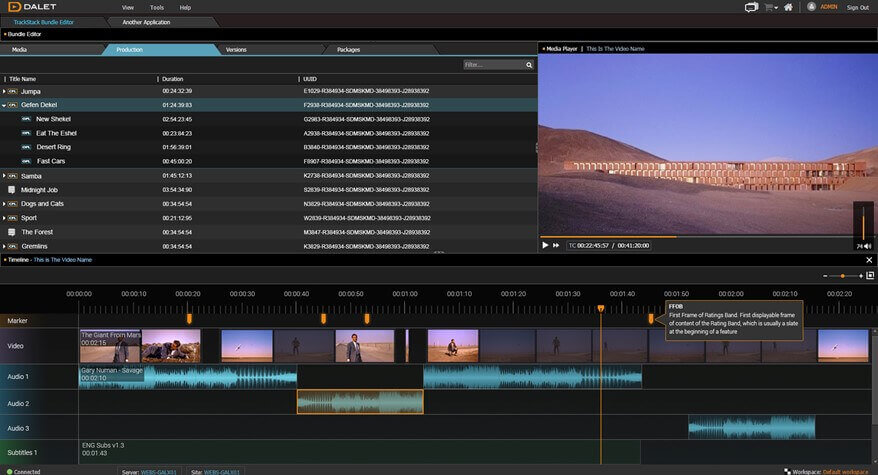Click the filter search magnifier icon
Viewport: 878px width, 475px height.
529,65
